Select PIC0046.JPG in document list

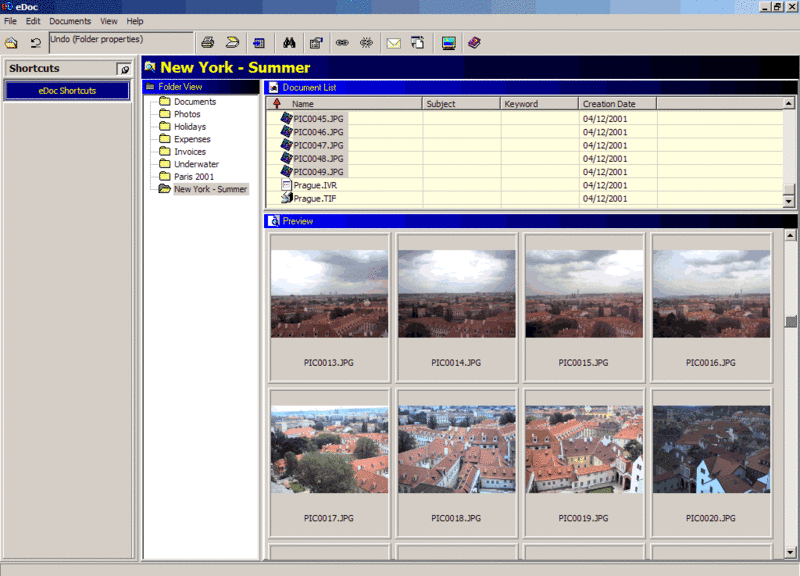(318, 132)
